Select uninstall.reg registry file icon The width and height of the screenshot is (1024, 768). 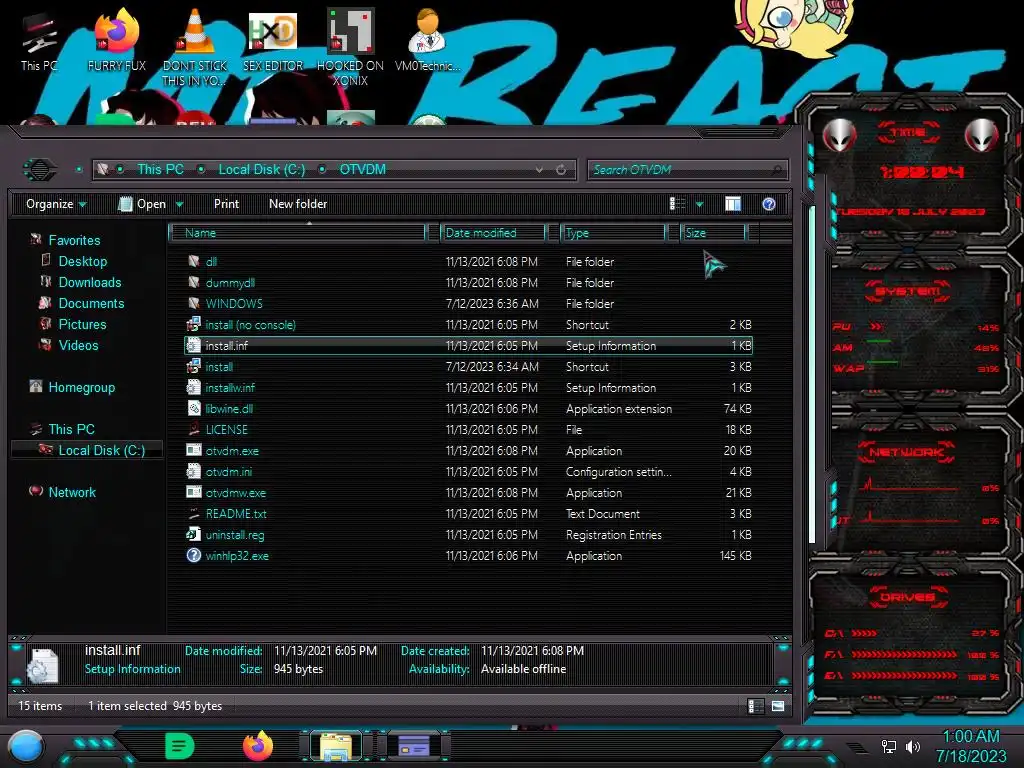pos(194,534)
